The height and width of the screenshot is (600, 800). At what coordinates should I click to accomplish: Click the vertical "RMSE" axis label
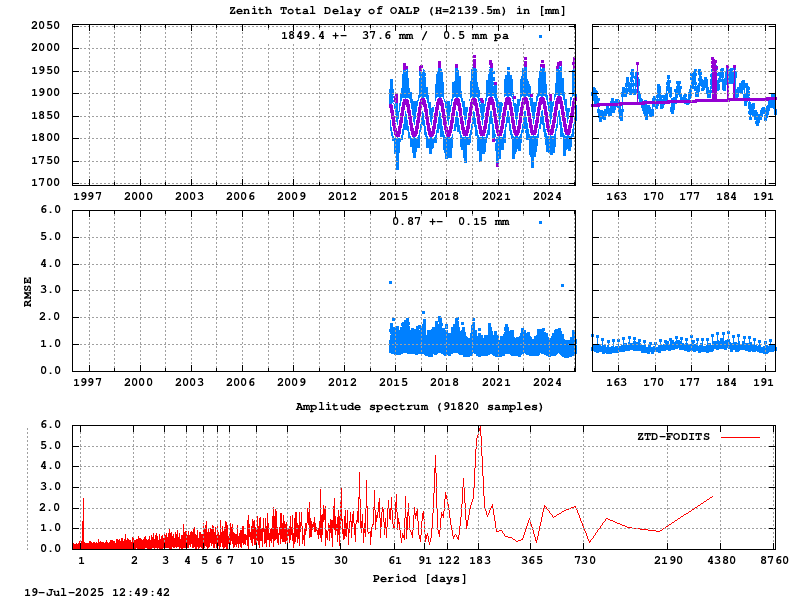28,291
